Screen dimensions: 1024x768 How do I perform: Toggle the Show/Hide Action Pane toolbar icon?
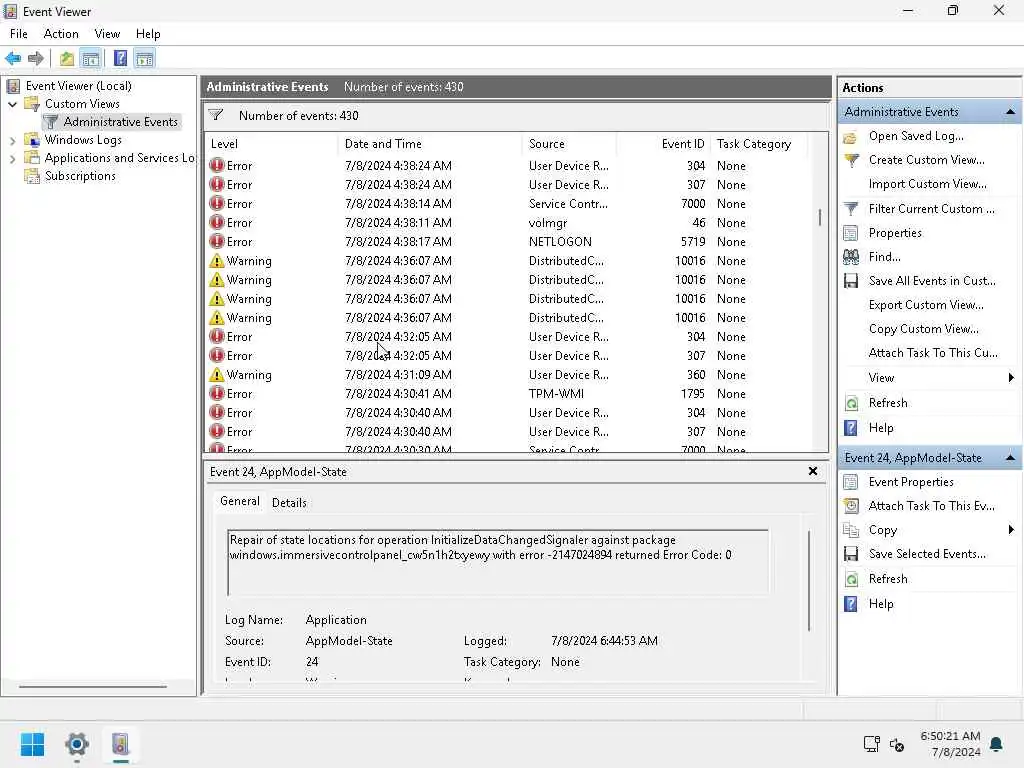(144, 59)
